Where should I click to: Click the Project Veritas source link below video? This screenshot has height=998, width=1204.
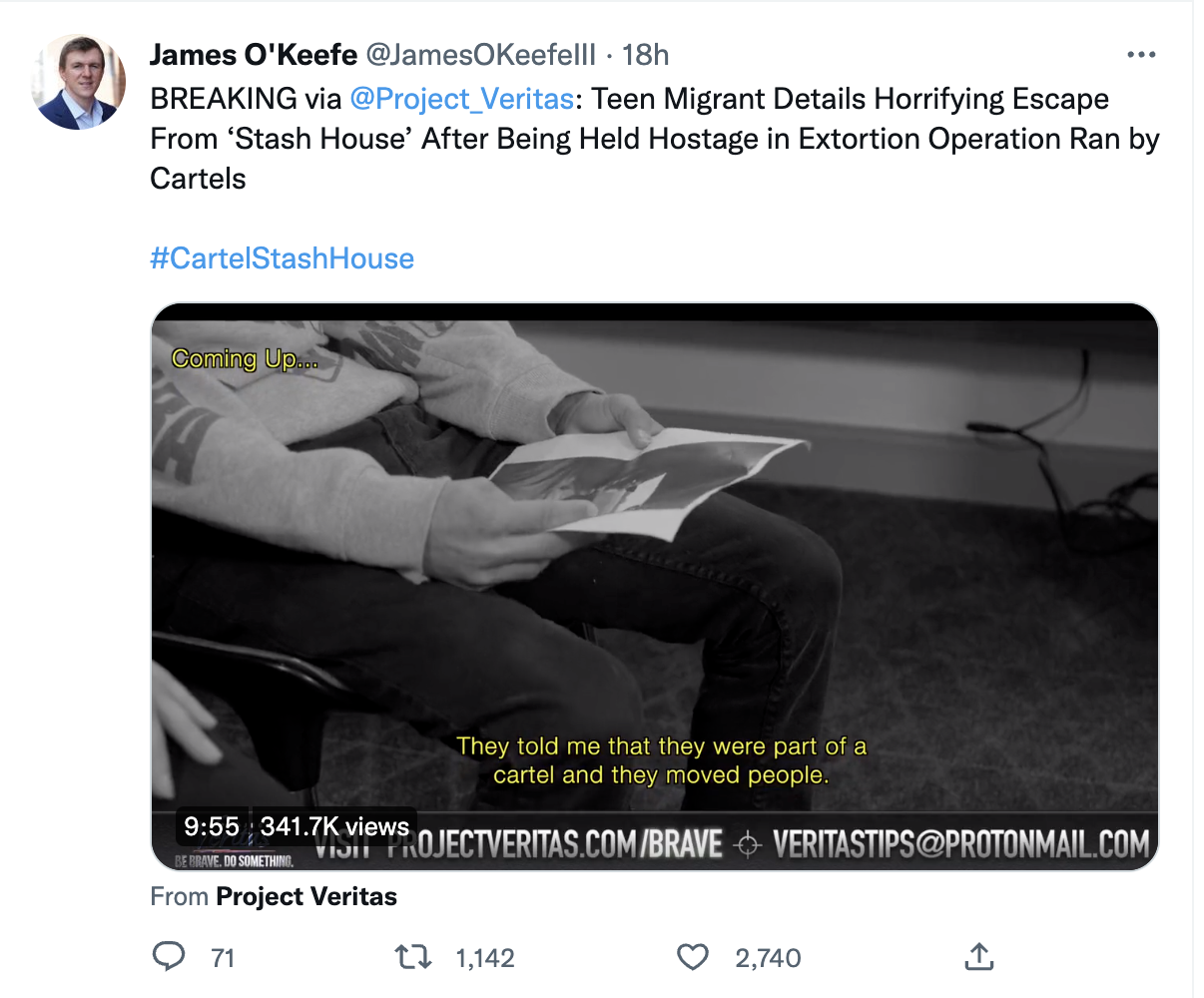click(306, 896)
